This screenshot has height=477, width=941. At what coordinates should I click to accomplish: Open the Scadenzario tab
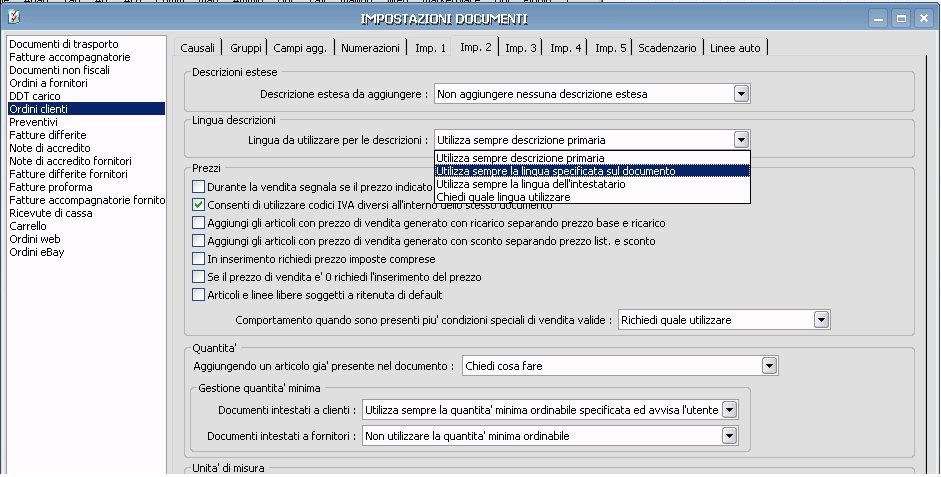tap(667, 47)
